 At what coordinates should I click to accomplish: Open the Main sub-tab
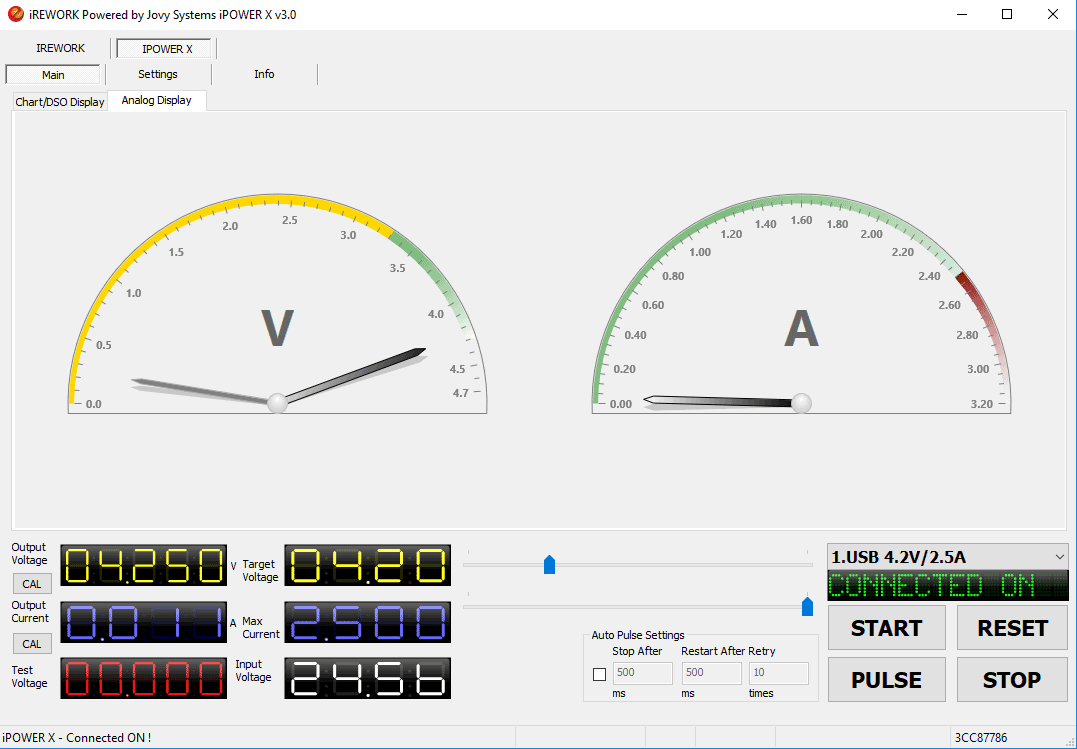[53, 75]
